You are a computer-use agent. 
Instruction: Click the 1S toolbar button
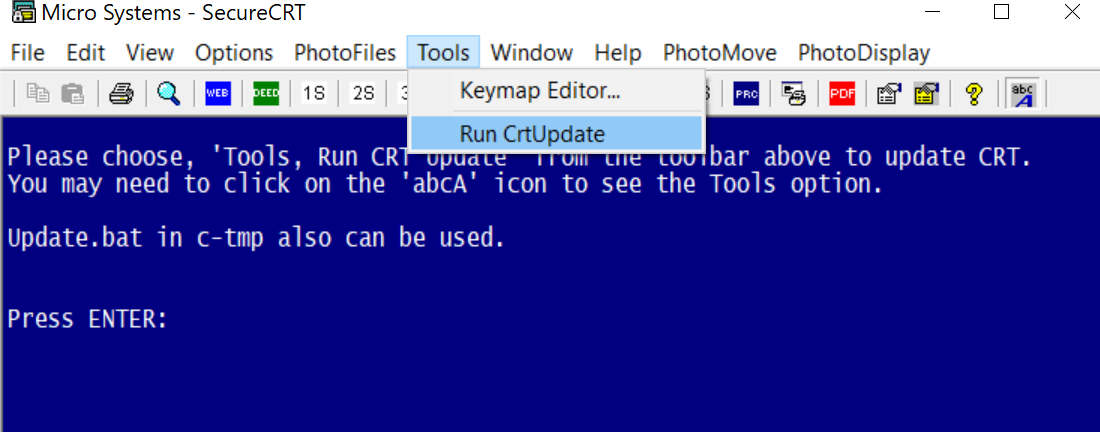tap(314, 93)
